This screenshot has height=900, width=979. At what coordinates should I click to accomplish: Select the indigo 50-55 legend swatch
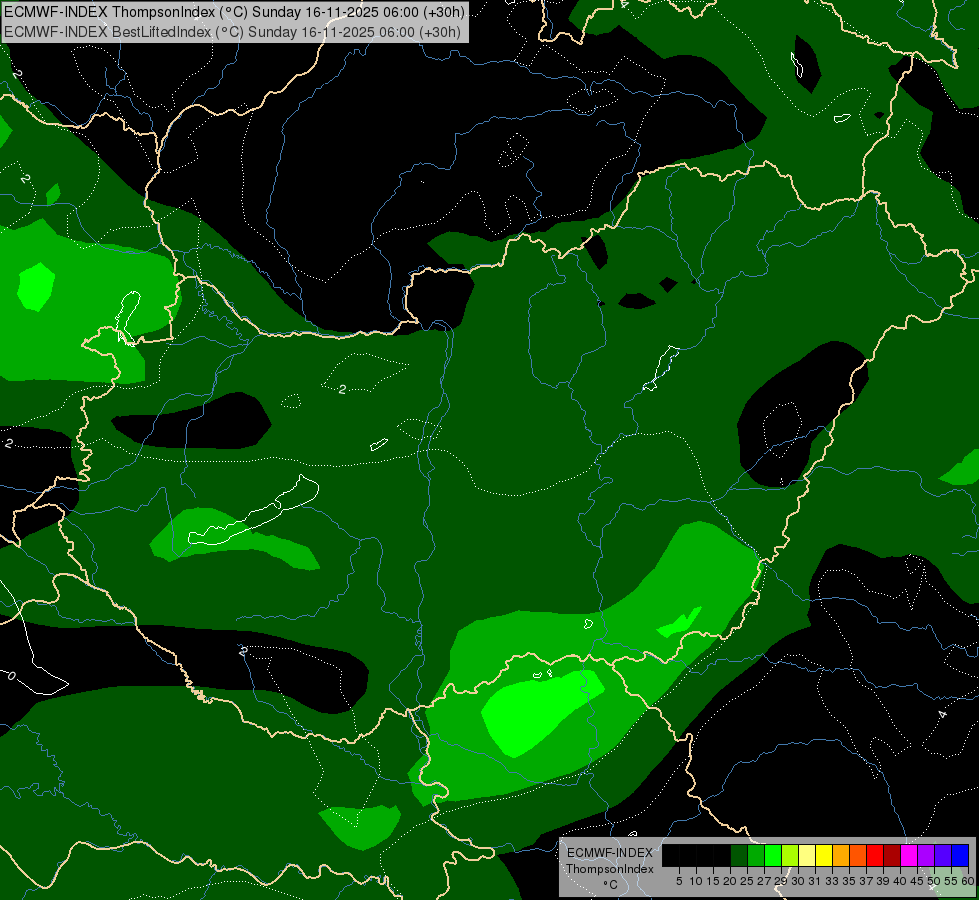943,855
